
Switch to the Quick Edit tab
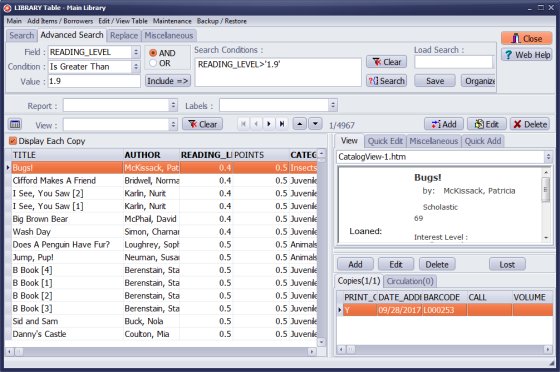pos(385,141)
